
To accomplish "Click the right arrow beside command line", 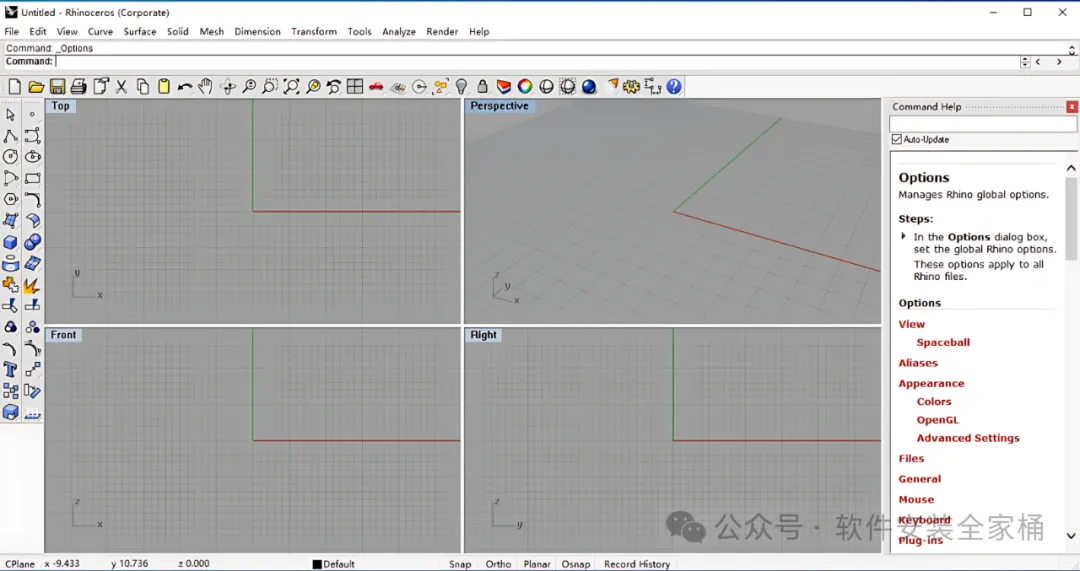I will pos(1059,62).
